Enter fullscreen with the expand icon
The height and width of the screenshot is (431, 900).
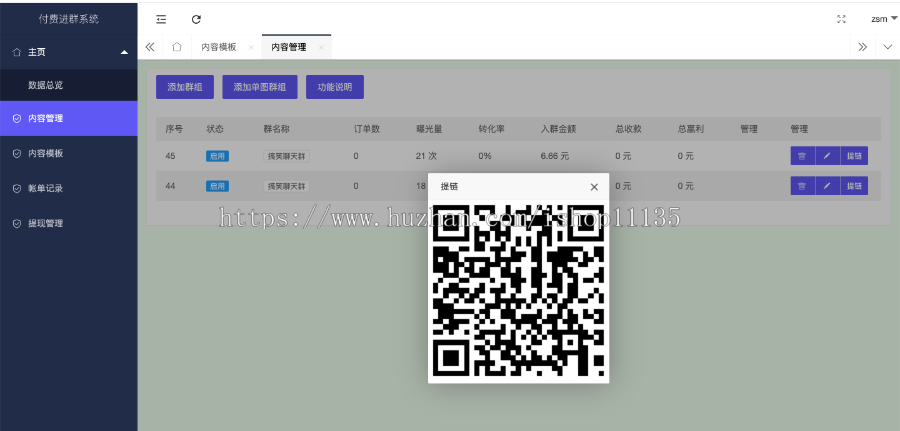[841, 19]
